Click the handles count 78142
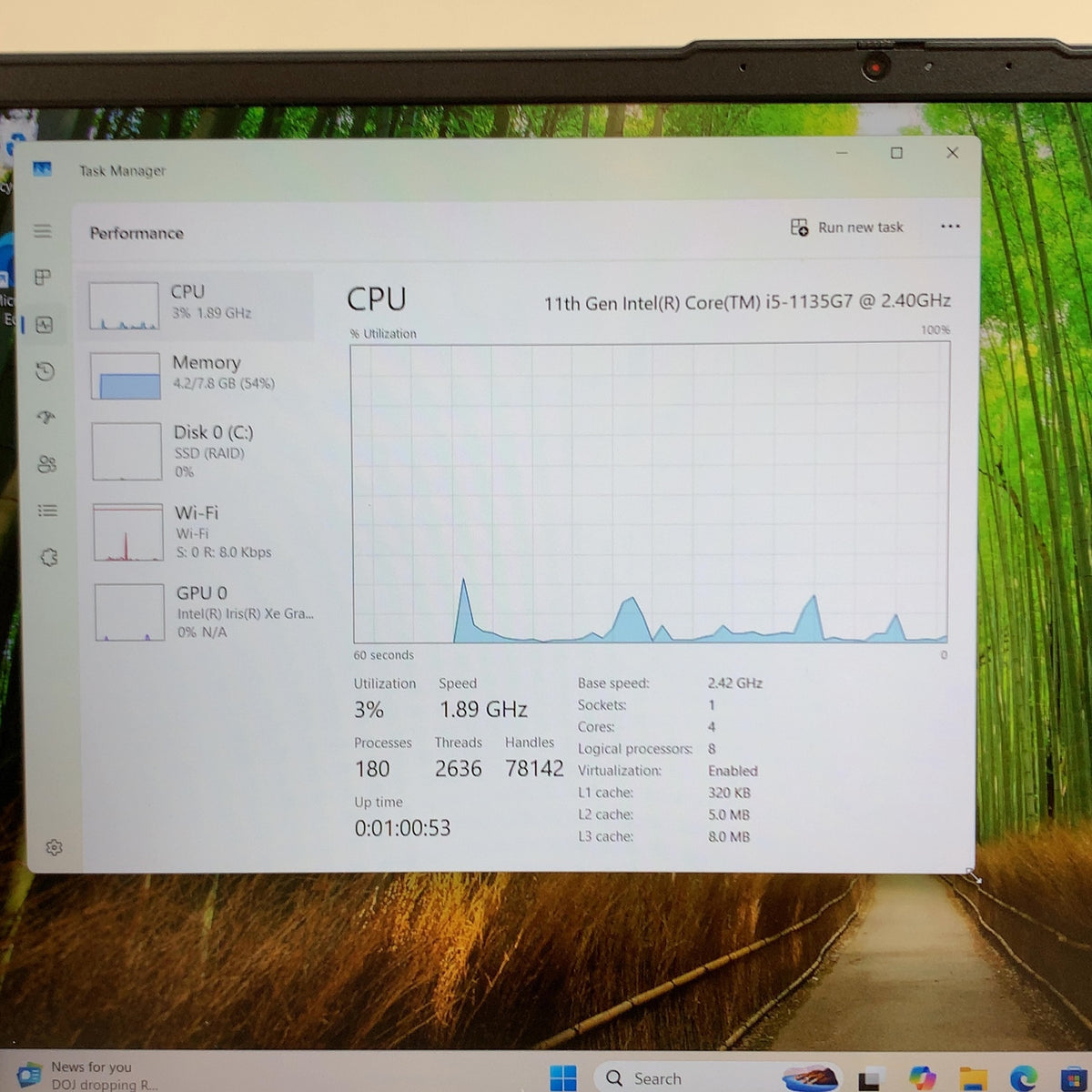The height and width of the screenshot is (1092, 1092). [534, 769]
